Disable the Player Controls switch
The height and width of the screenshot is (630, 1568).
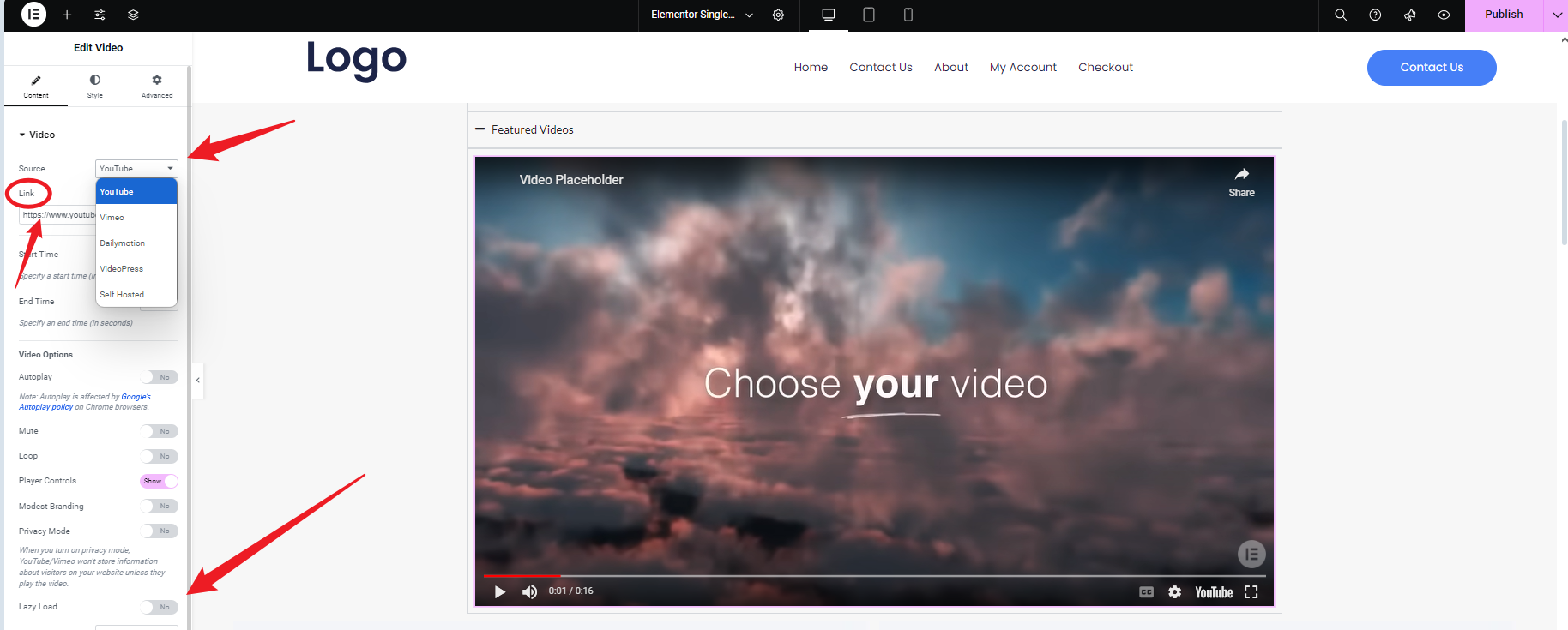point(159,481)
